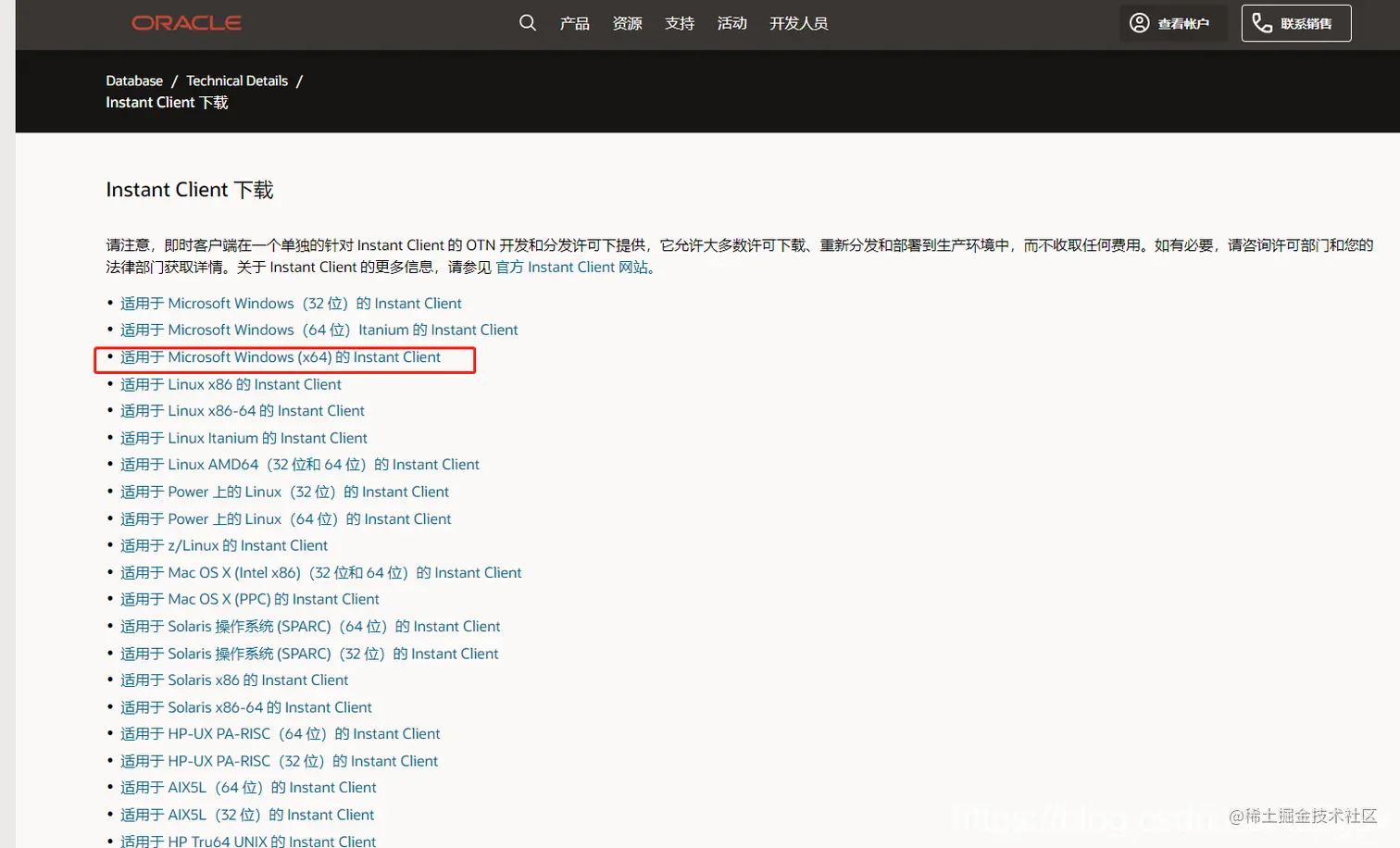
Task: Open Solaris SPARC (32 位) link
Action: (x=309, y=654)
